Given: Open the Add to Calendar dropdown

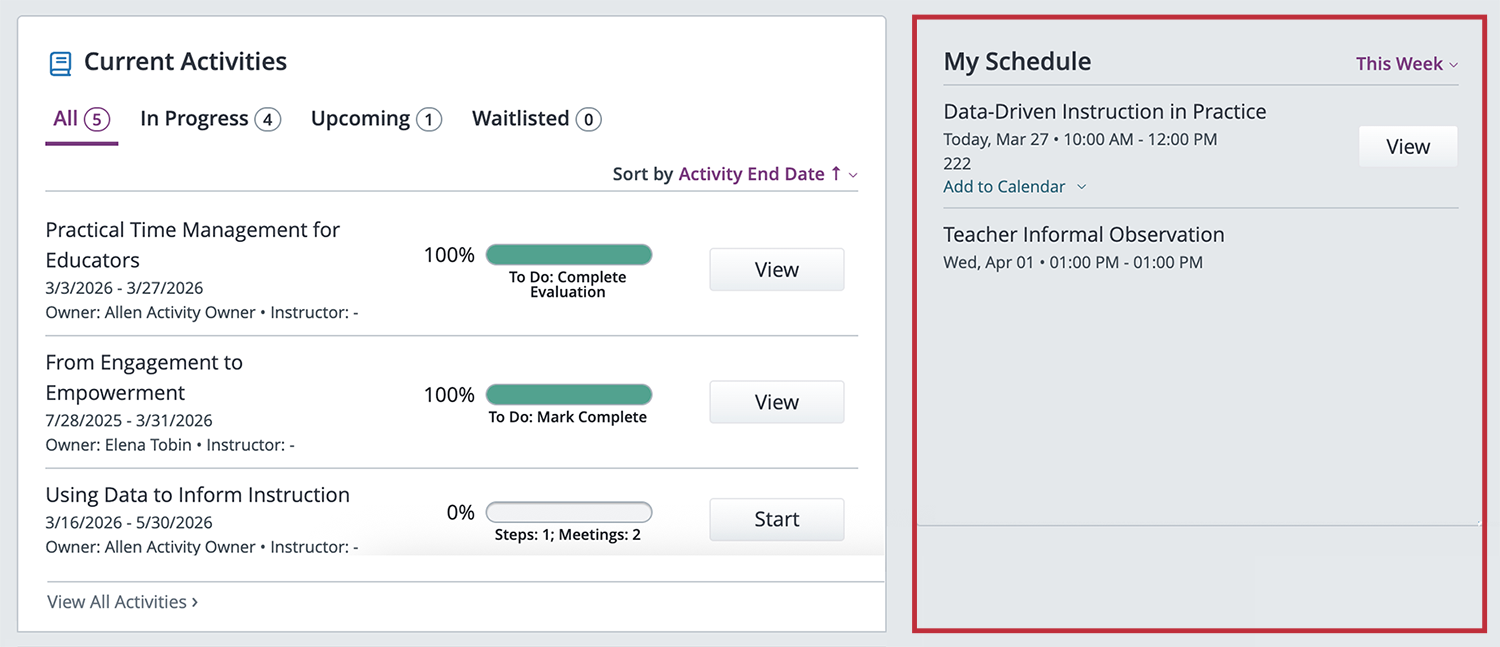Looking at the screenshot, I should (x=1014, y=186).
